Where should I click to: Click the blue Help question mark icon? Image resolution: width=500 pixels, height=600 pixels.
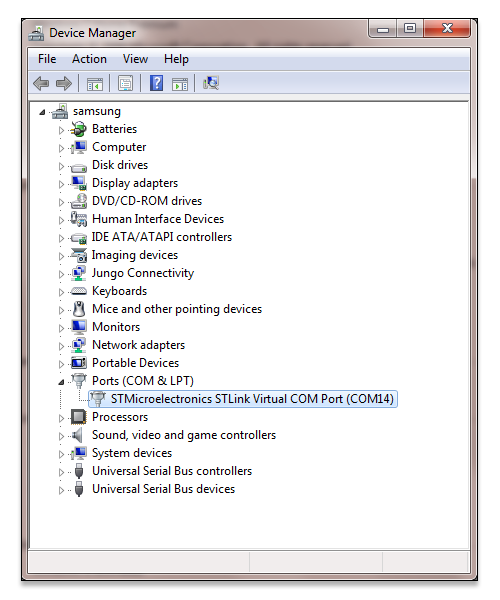coord(156,83)
